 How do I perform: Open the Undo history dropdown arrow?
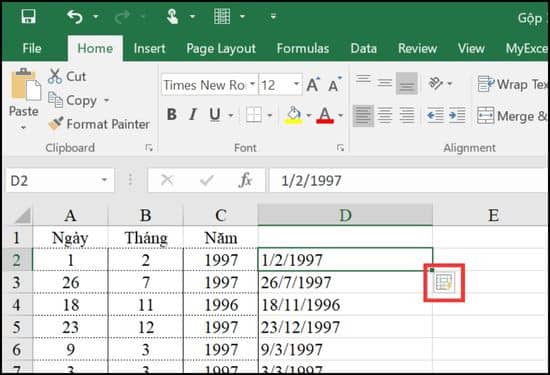(x=96, y=16)
